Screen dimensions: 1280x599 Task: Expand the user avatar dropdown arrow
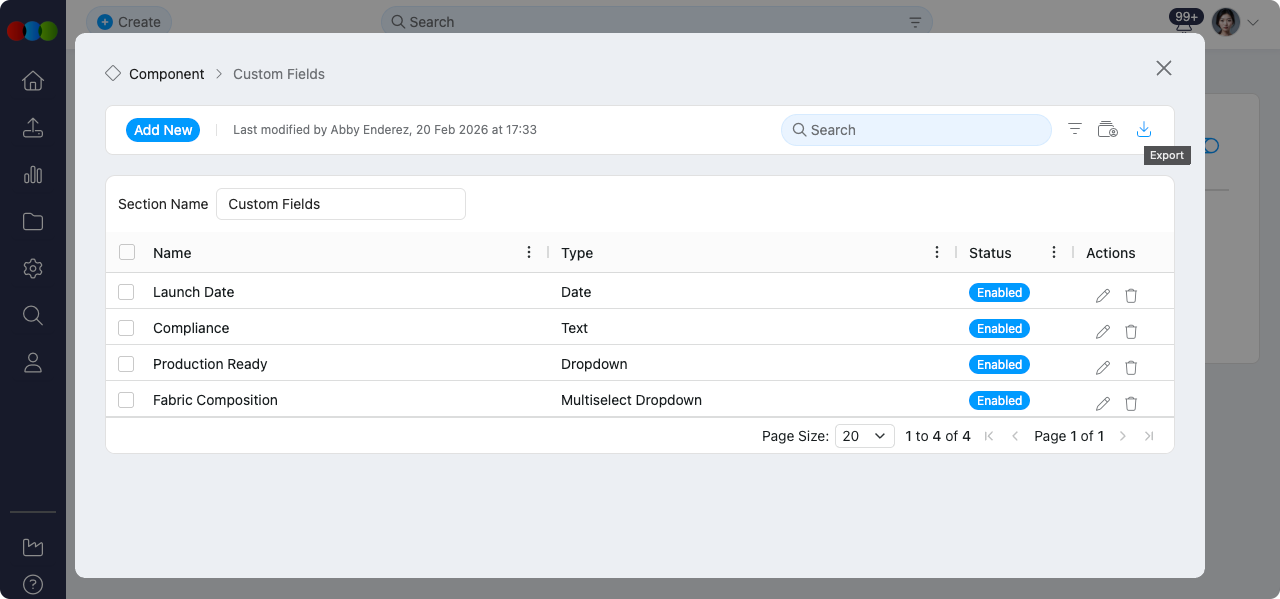pyautogui.click(x=1254, y=22)
